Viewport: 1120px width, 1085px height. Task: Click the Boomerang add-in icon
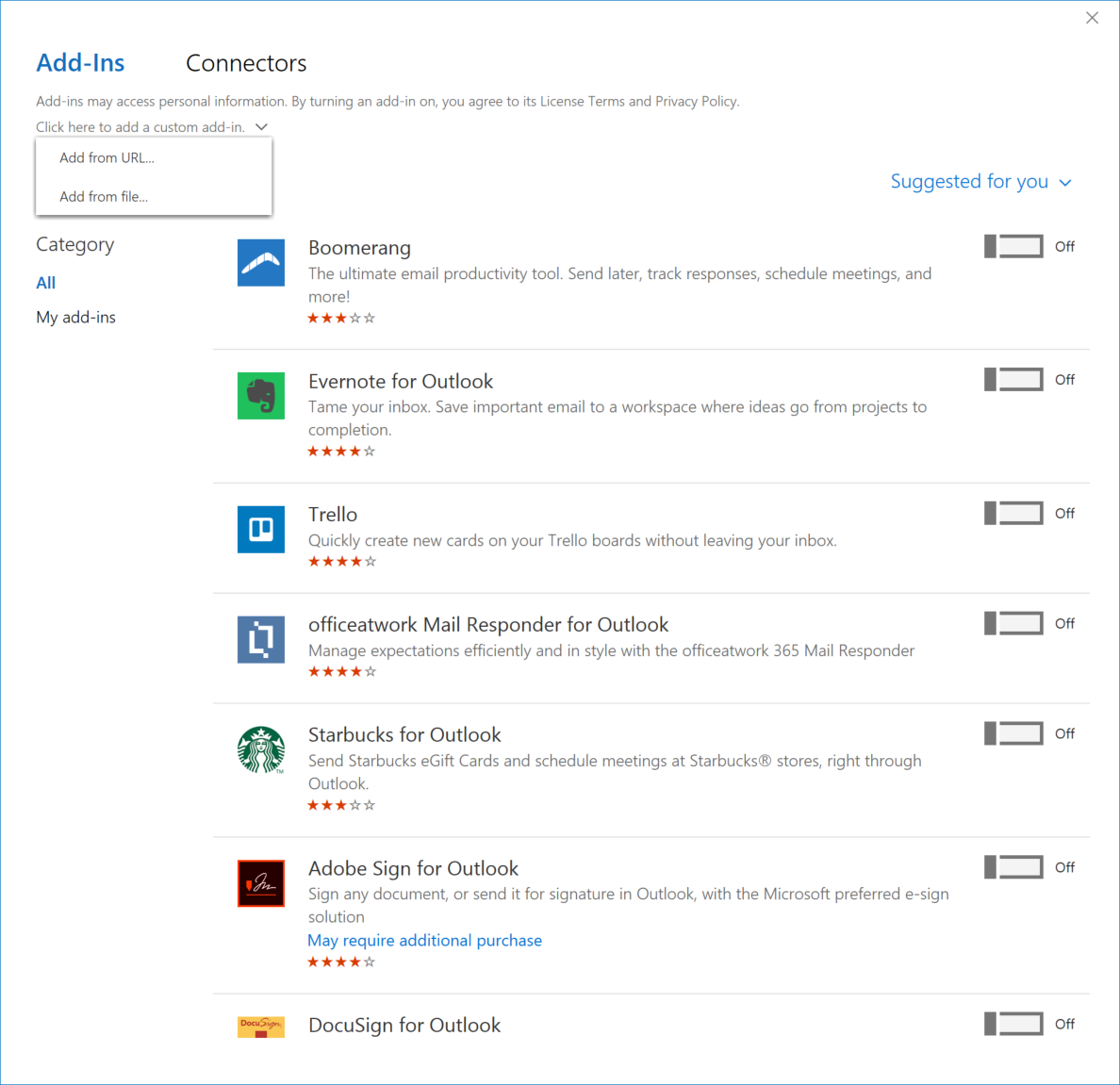coord(261,263)
